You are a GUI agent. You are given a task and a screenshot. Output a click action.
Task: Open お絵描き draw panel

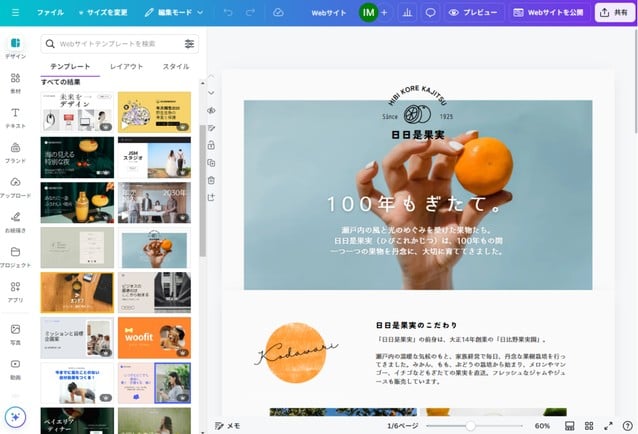point(15,222)
